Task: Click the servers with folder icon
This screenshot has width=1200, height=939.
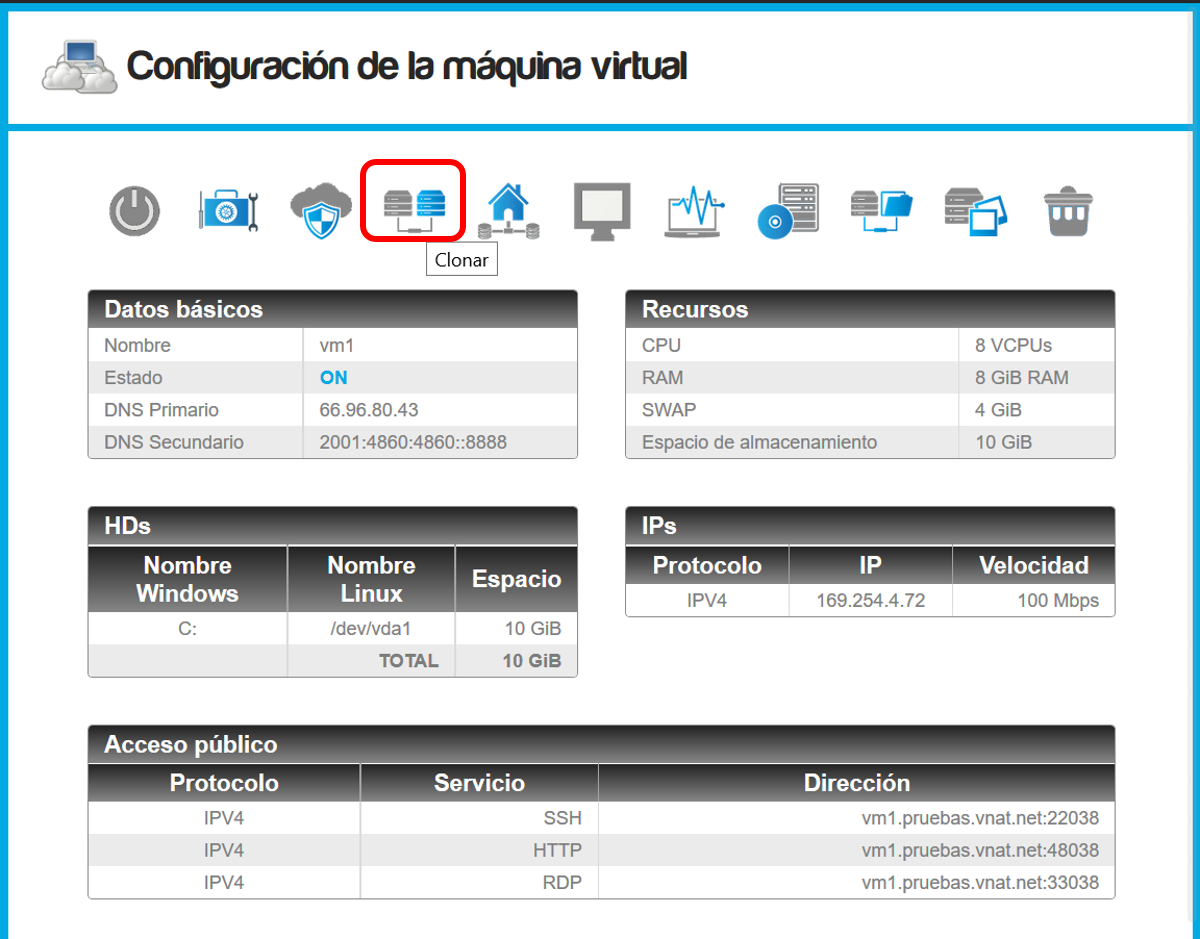Action: click(x=882, y=211)
